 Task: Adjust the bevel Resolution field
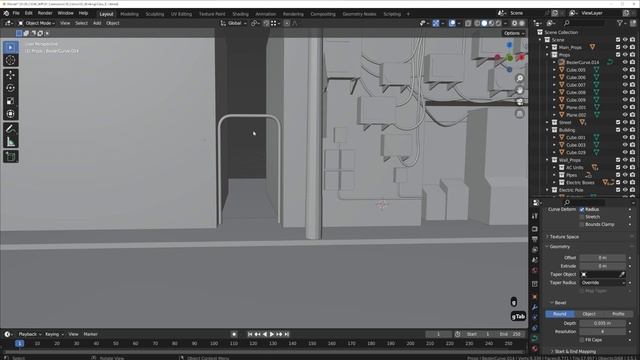point(602,331)
